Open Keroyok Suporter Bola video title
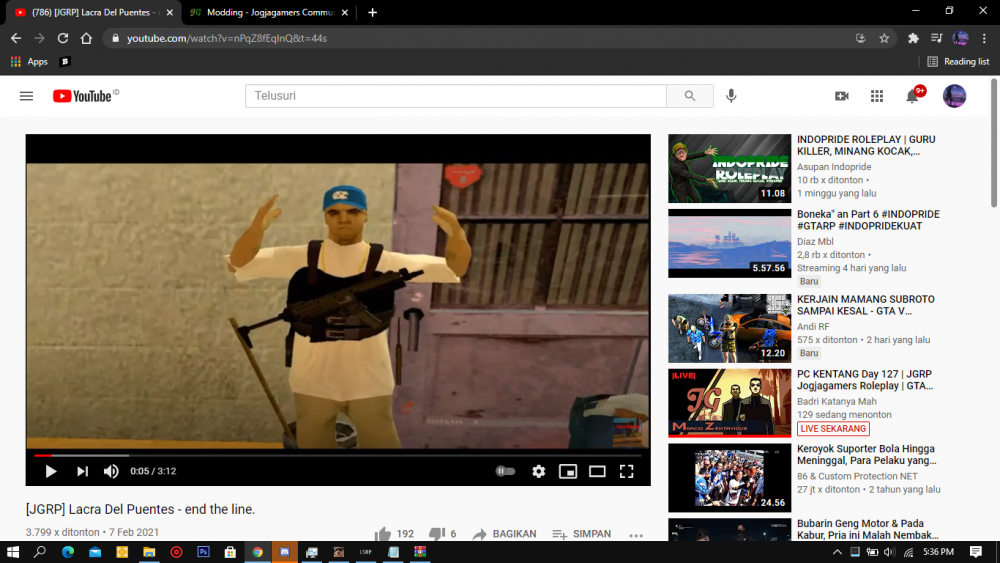 coord(867,455)
